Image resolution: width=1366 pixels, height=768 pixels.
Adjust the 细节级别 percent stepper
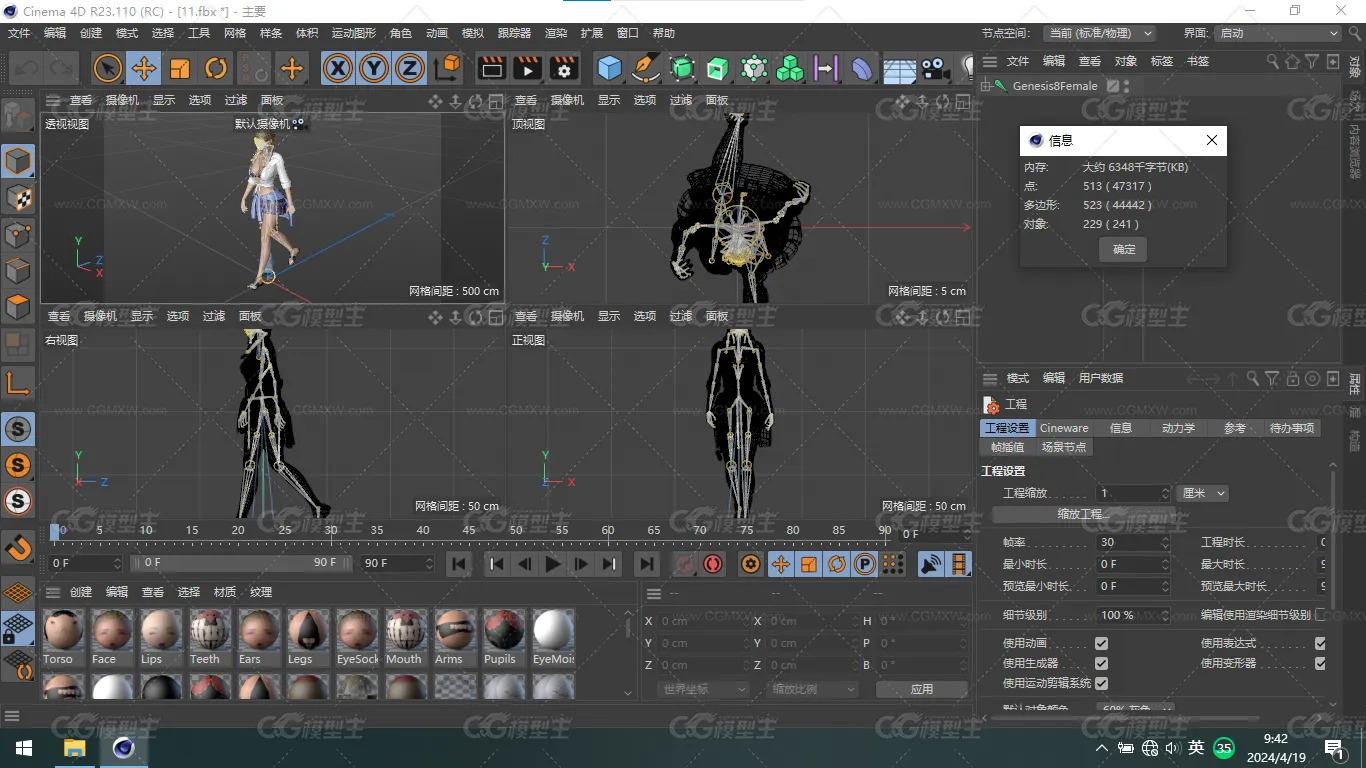pyautogui.click(x=1165, y=615)
